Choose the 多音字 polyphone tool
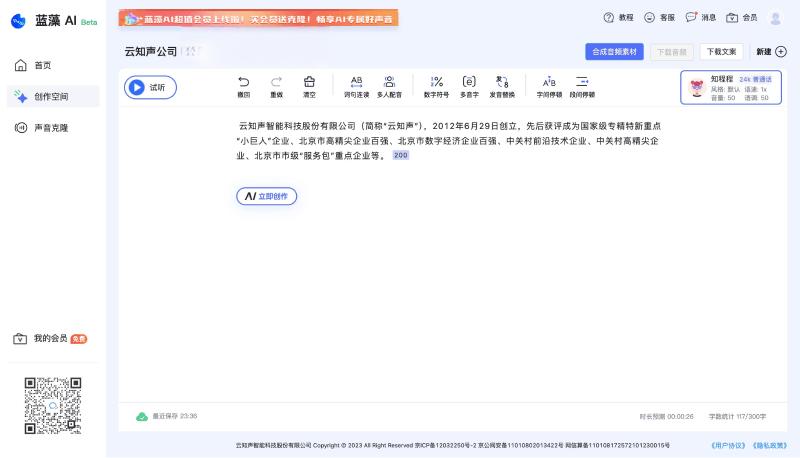The width and height of the screenshot is (800, 458). coord(469,82)
